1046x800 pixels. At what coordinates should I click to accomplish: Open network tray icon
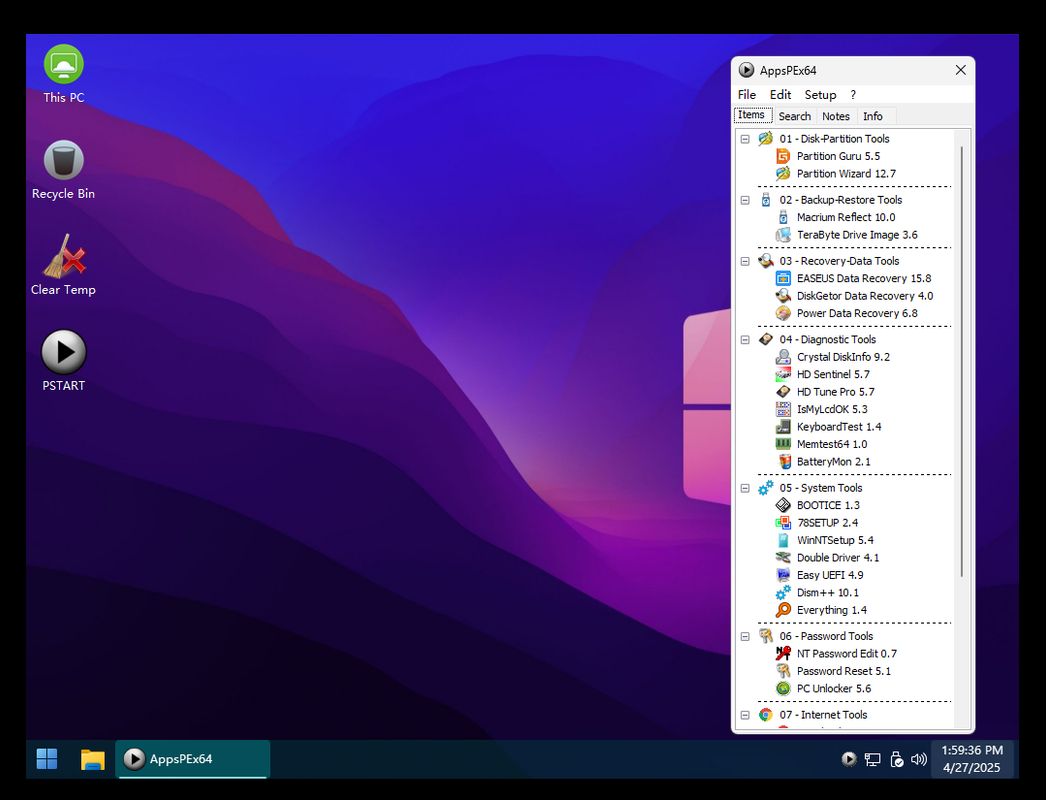873,759
